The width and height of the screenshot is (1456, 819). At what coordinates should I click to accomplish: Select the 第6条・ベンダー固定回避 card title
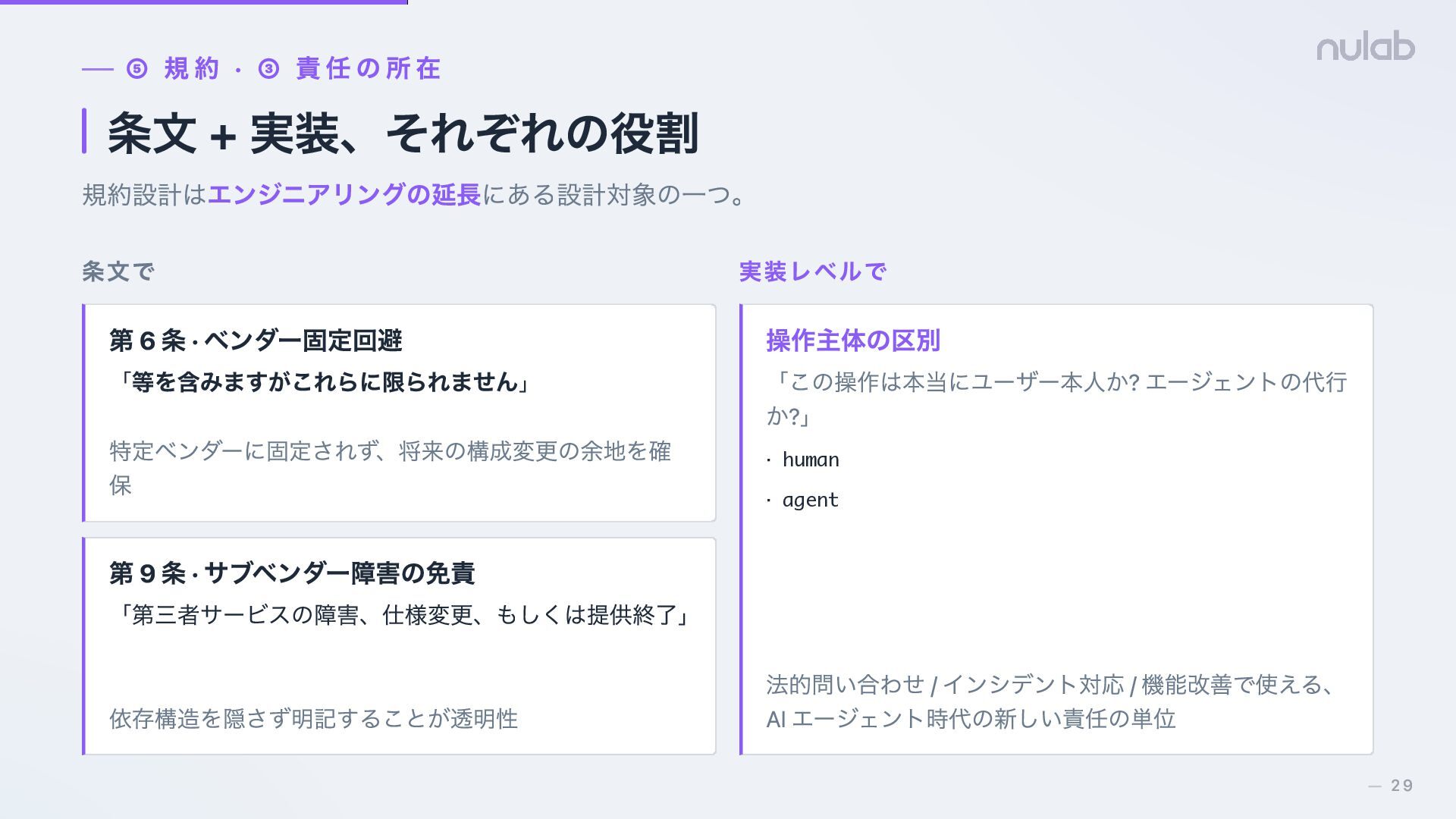[x=256, y=340]
